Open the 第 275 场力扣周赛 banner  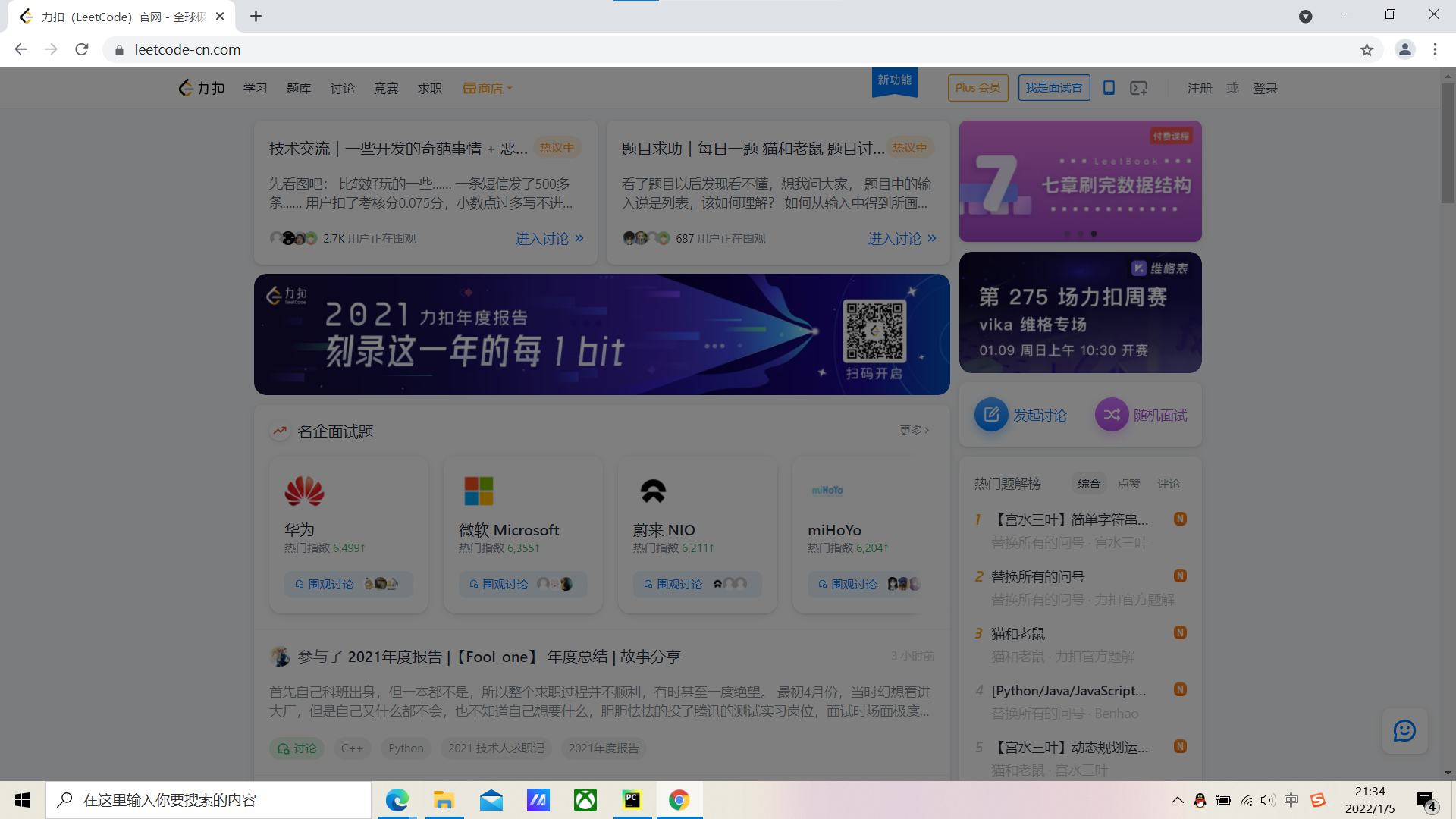pyautogui.click(x=1081, y=312)
